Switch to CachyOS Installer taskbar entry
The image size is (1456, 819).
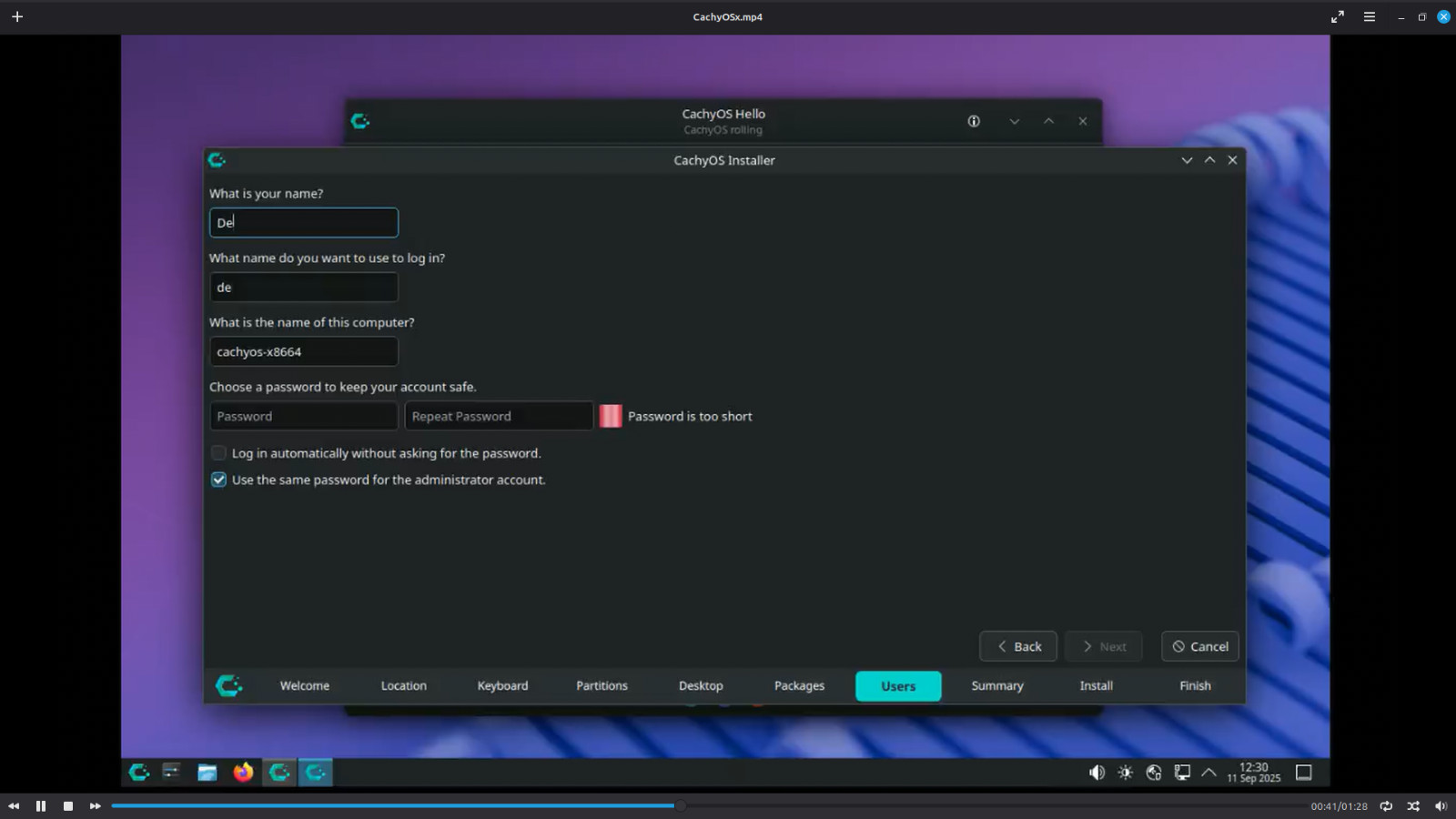[315, 773]
